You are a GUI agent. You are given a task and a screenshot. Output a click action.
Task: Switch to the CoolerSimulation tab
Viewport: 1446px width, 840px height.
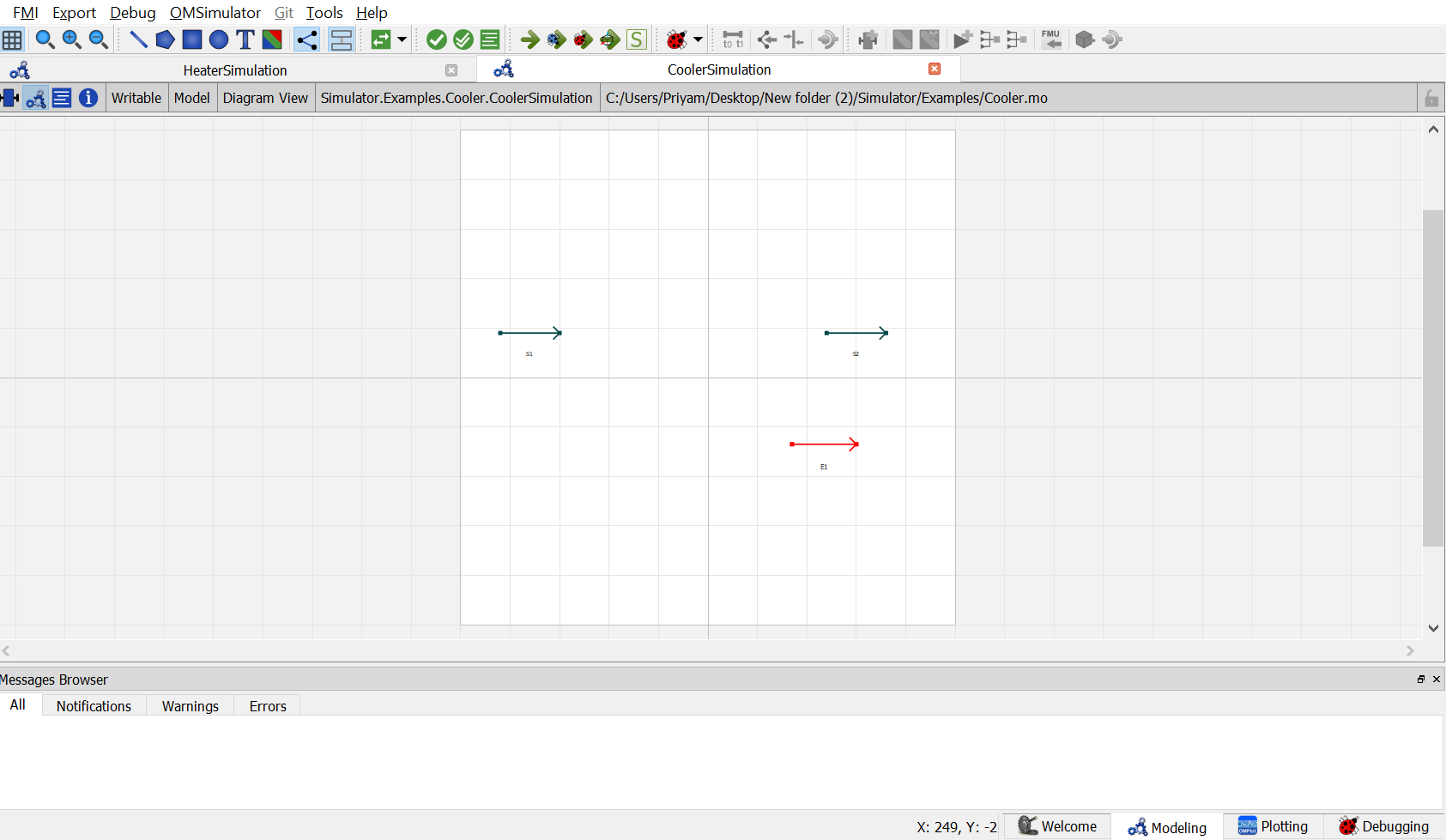tap(719, 69)
